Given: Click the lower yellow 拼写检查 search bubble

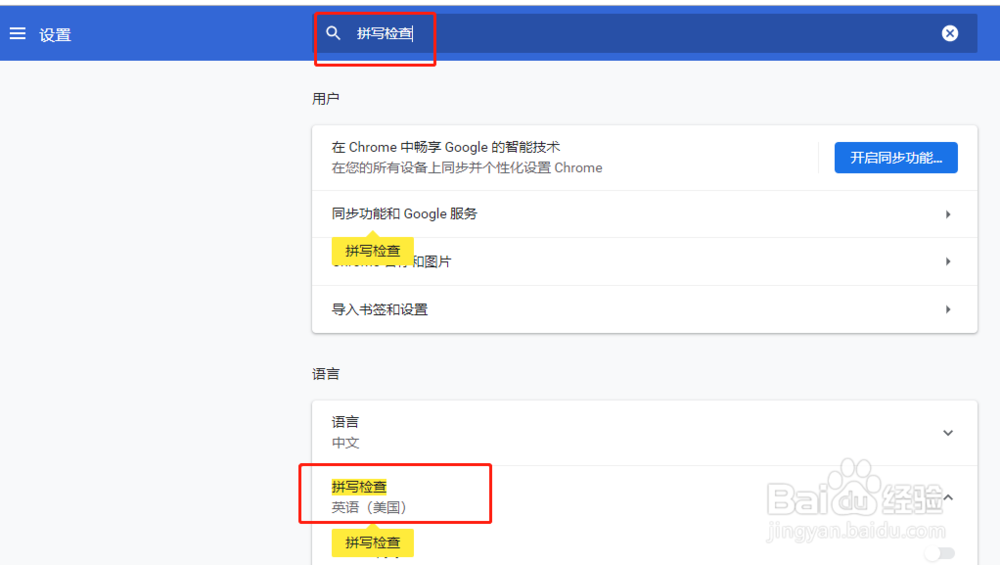Looking at the screenshot, I should (372, 543).
